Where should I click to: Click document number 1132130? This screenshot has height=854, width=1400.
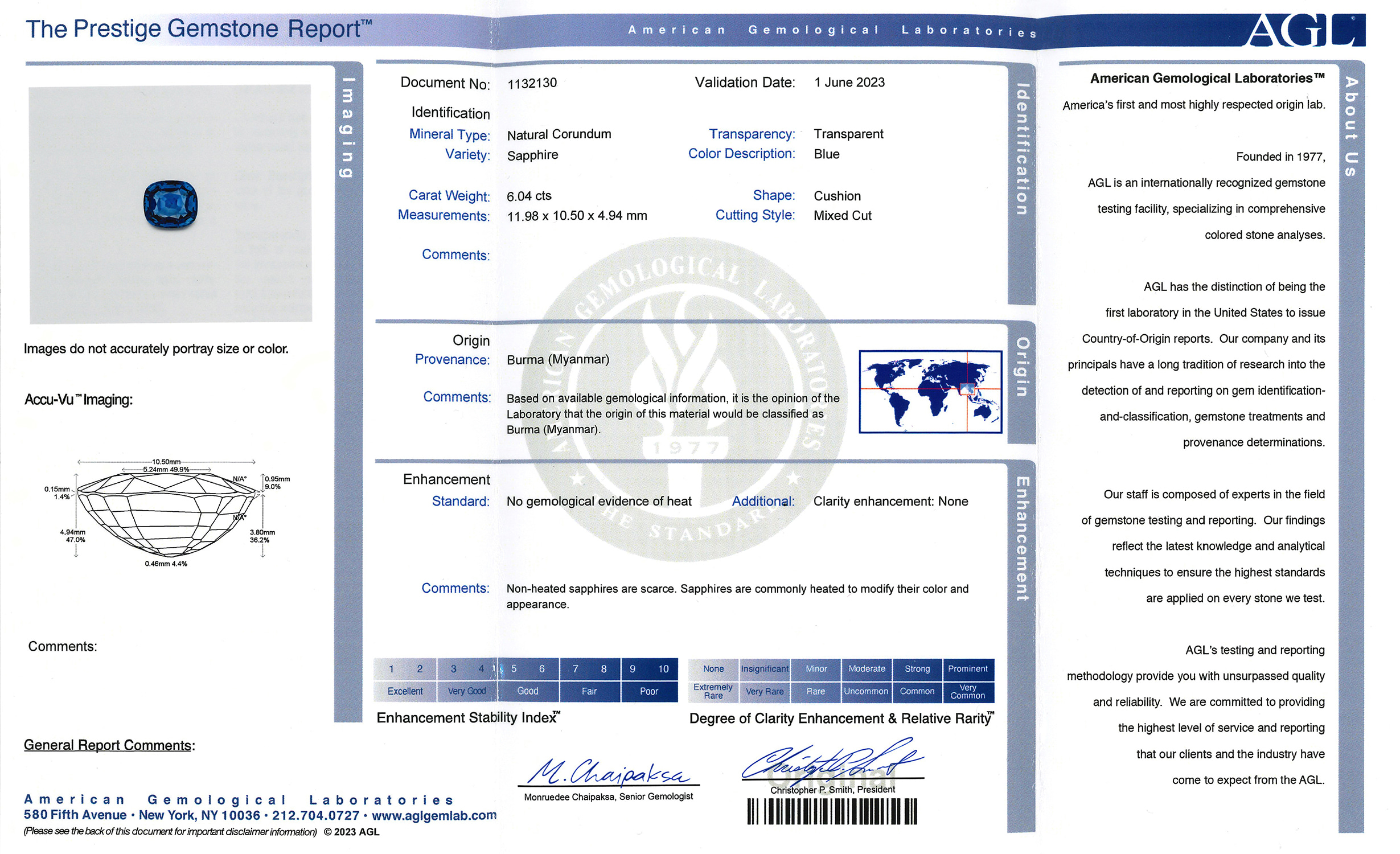[x=532, y=83]
